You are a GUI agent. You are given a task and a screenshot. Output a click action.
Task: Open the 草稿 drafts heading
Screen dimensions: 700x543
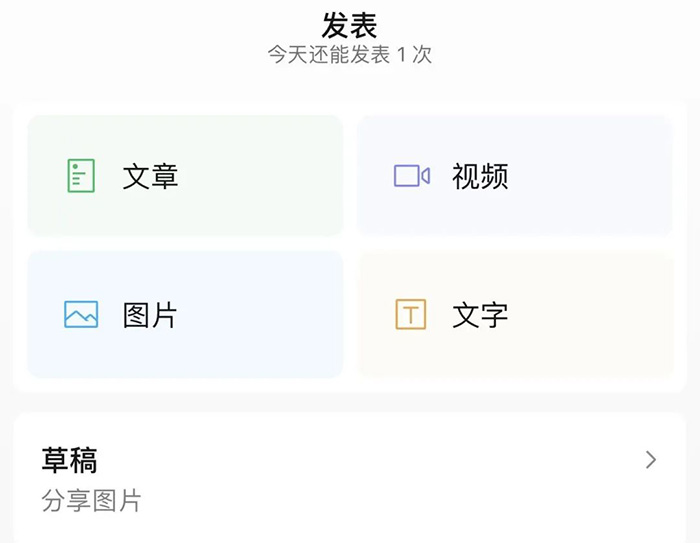point(69,459)
